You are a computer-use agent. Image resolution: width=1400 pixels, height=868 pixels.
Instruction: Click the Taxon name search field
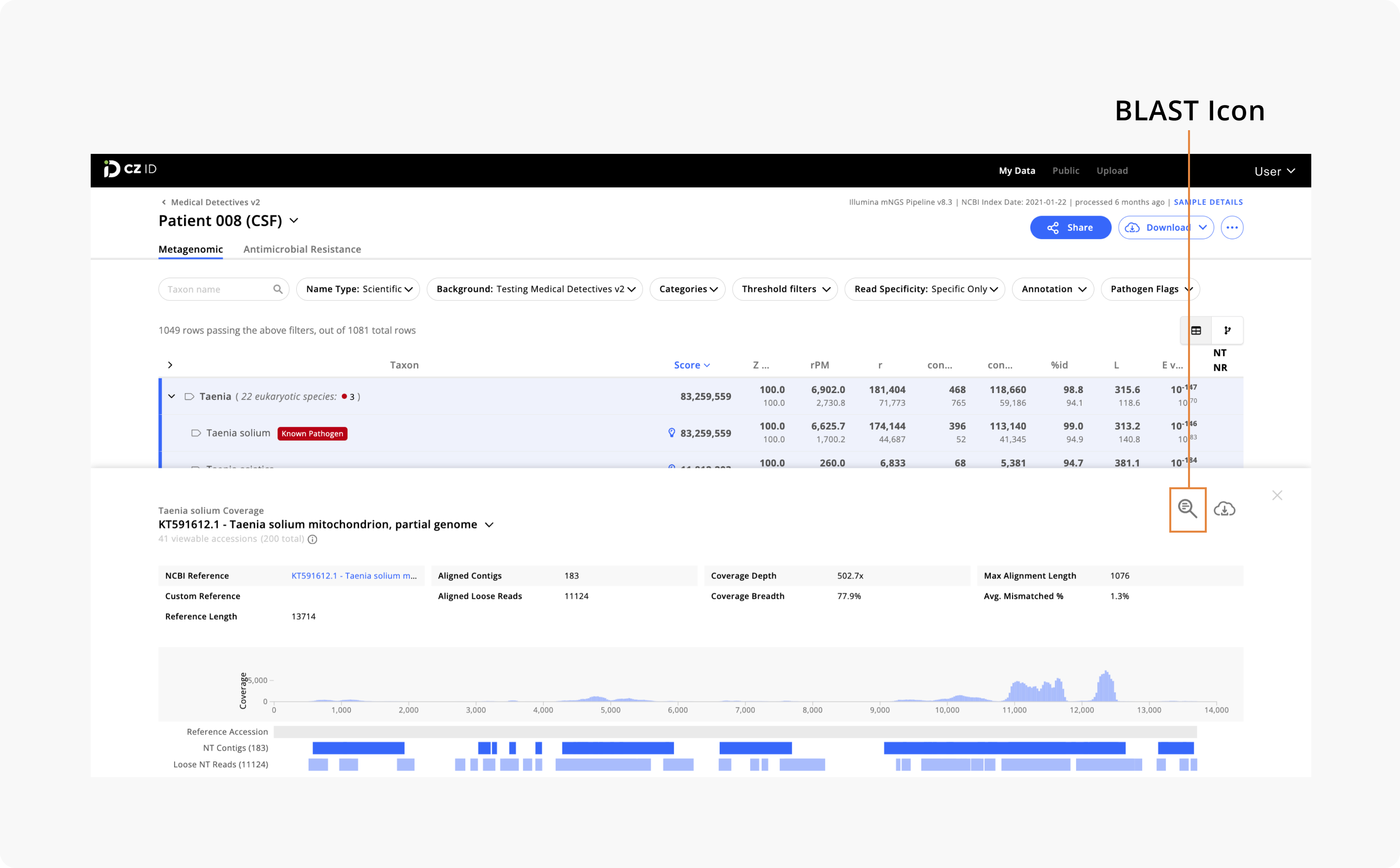(223, 289)
